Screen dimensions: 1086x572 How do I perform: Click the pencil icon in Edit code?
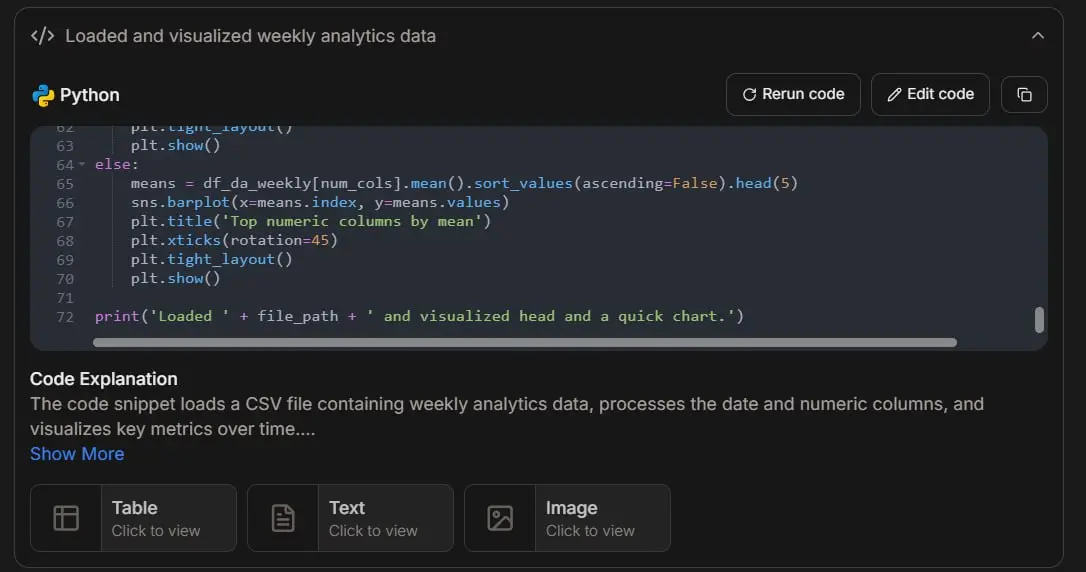(x=894, y=95)
